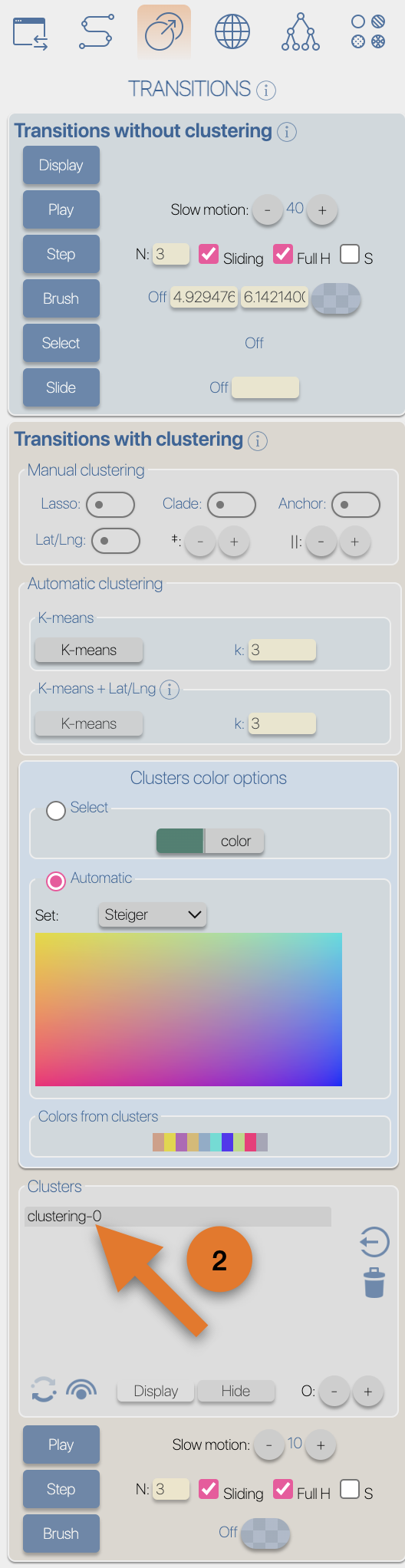Click the trash icon to delete clustering

tap(374, 1282)
